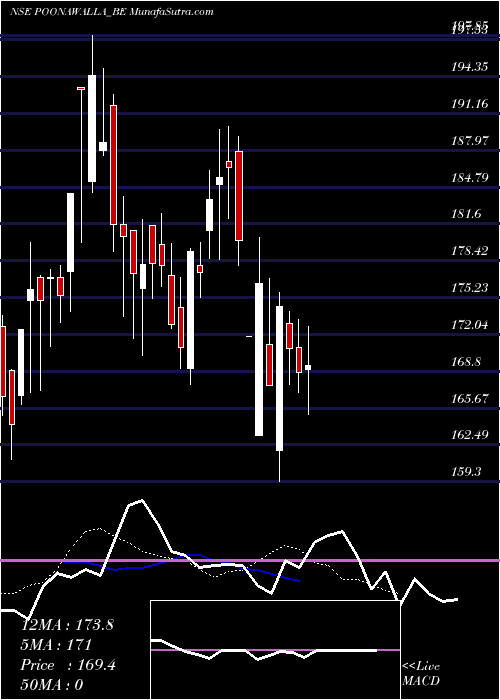Click the <<Live MACD label

421,674
